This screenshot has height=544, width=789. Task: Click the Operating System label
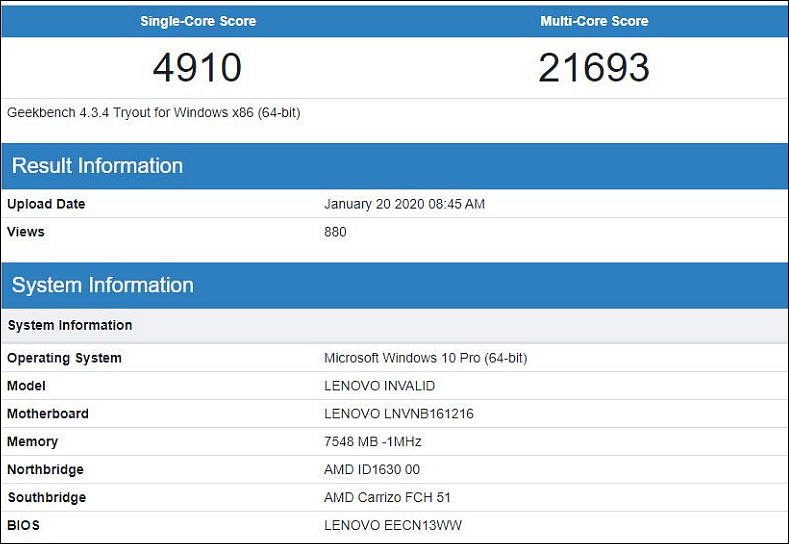(64, 358)
